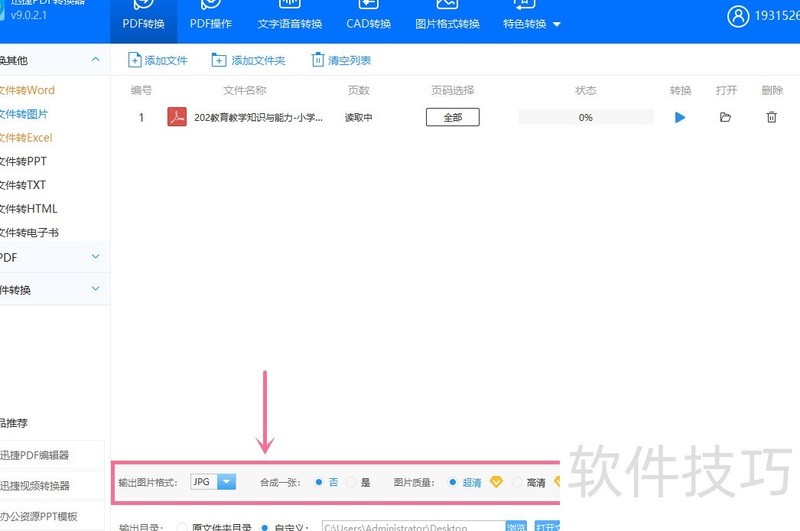This screenshot has width=800, height=531.
Task: Click the 状态 column header
Action: coord(586,90)
